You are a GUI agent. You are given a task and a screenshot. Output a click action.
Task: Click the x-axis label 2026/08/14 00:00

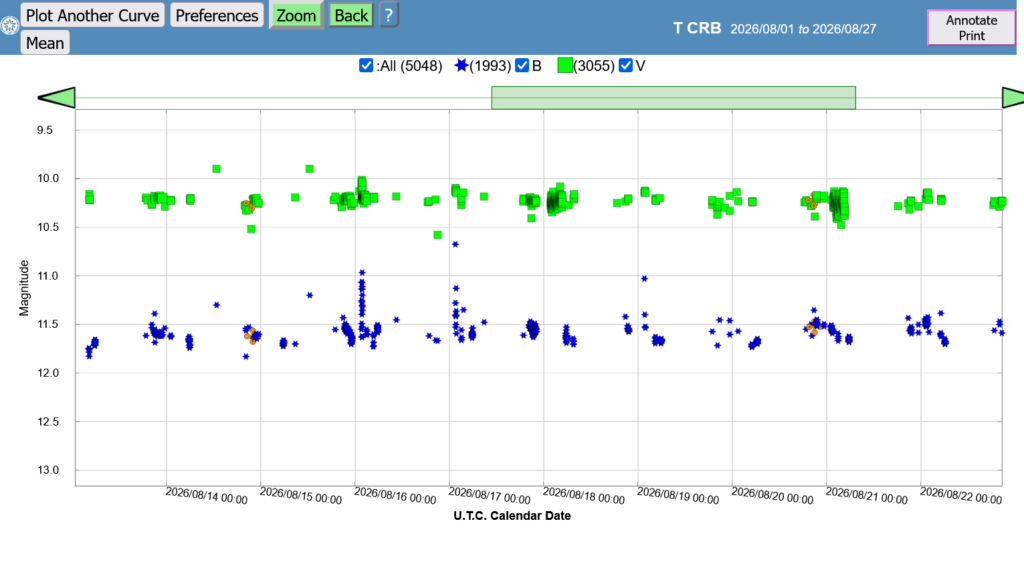click(206, 496)
